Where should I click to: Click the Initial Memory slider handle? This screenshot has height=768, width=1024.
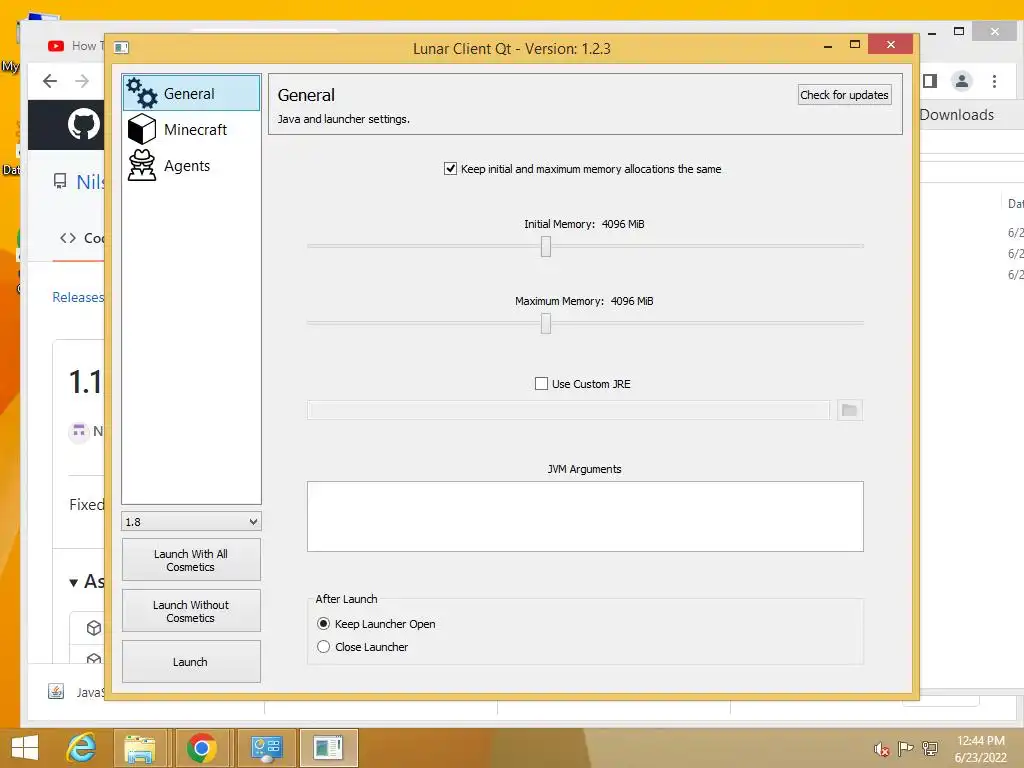546,246
